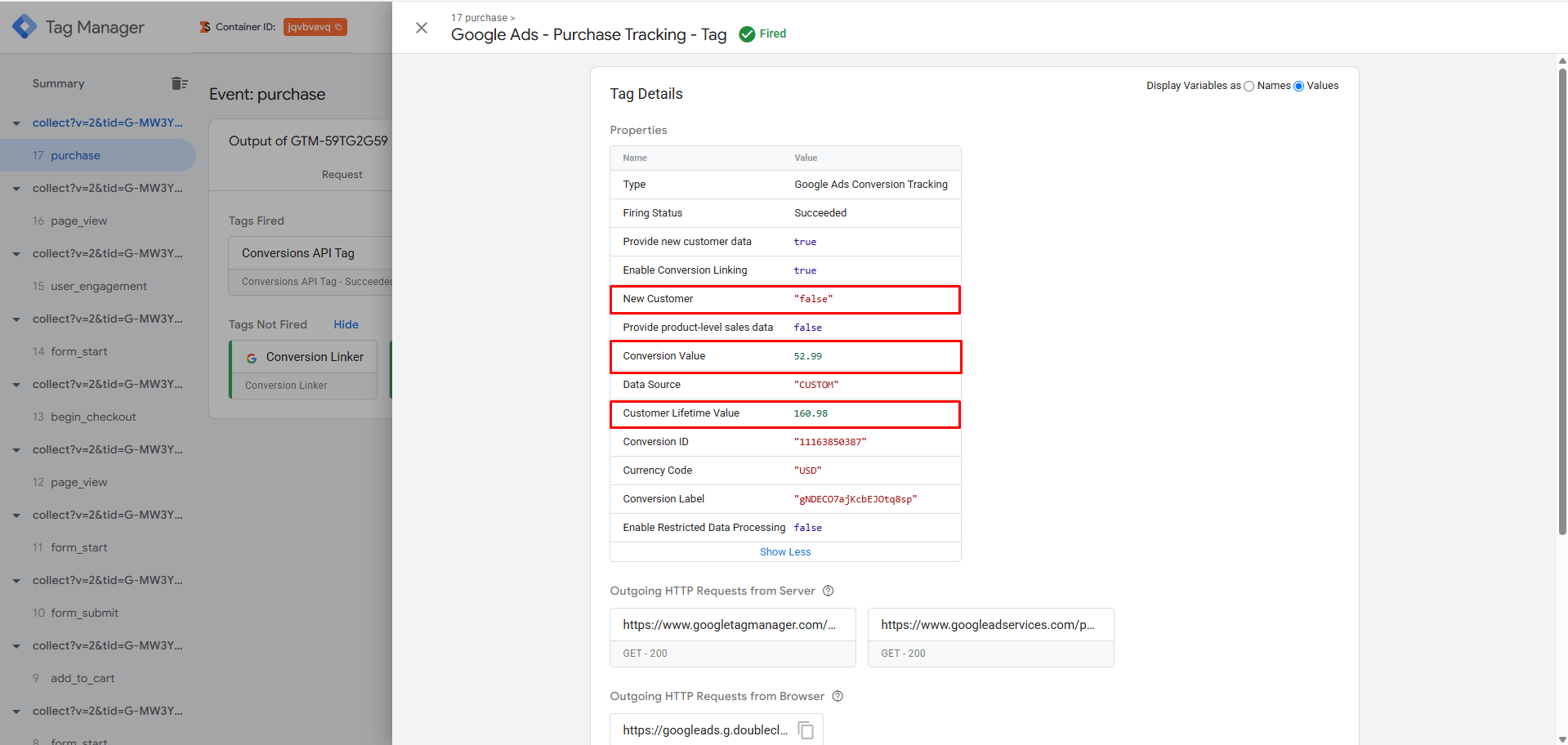The image size is (1568, 745).
Task: Click Hide next to Tags Not Fired
Action: (x=346, y=324)
